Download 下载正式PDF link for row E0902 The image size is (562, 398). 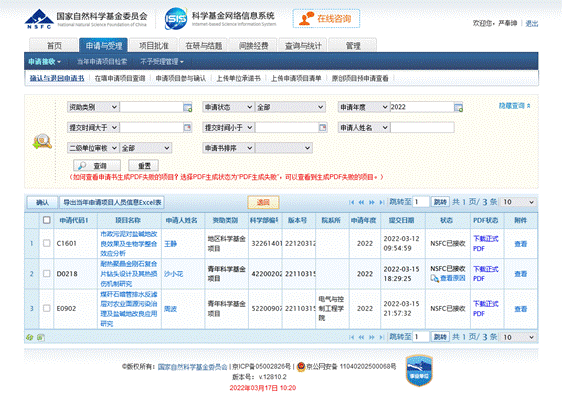tap(486, 308)
